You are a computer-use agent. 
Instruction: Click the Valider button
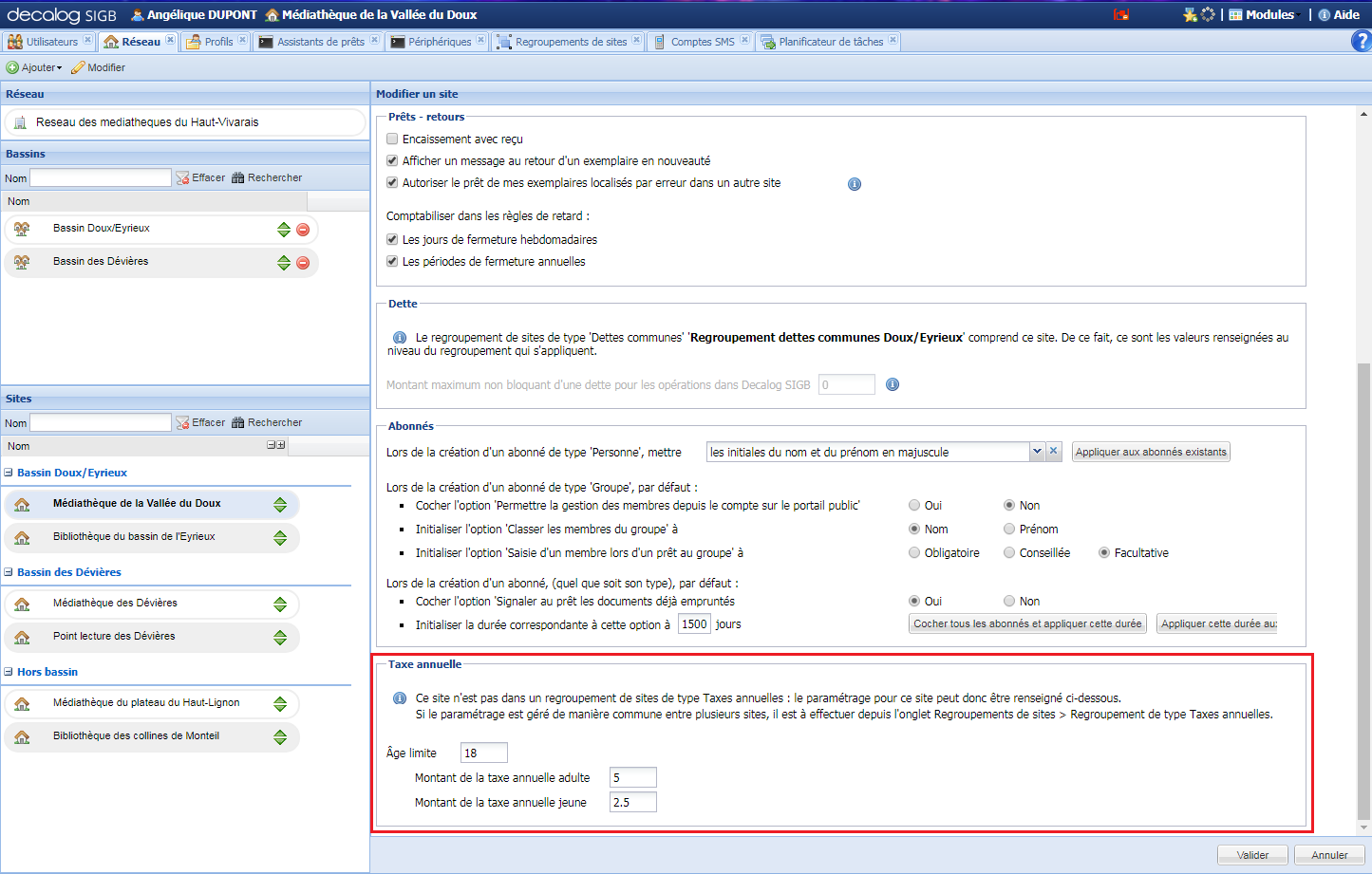(1252, 854)
